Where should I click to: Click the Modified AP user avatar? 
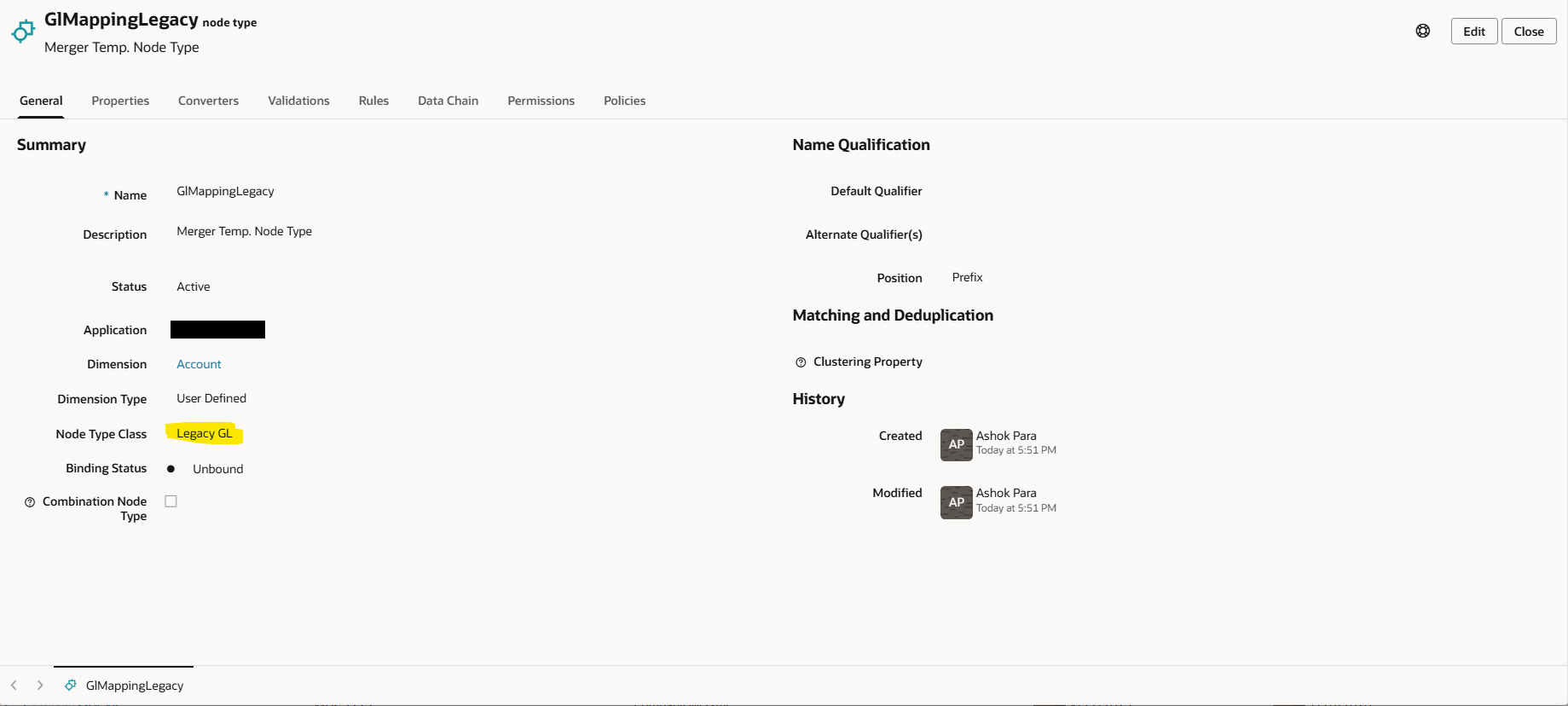coord(957,502)
